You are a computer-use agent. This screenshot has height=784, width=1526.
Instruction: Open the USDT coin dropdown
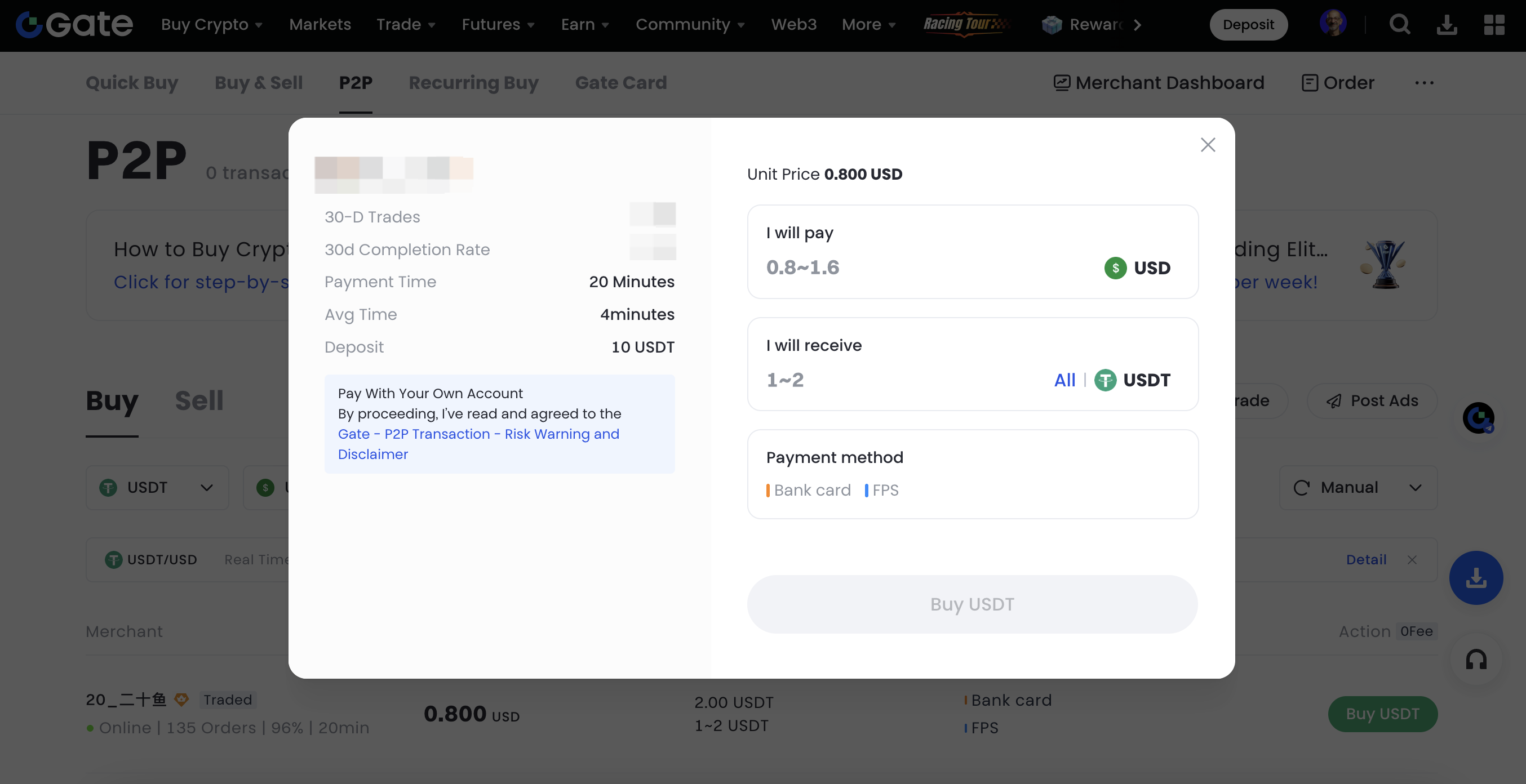pyautogui.click(x=157, y=488)
